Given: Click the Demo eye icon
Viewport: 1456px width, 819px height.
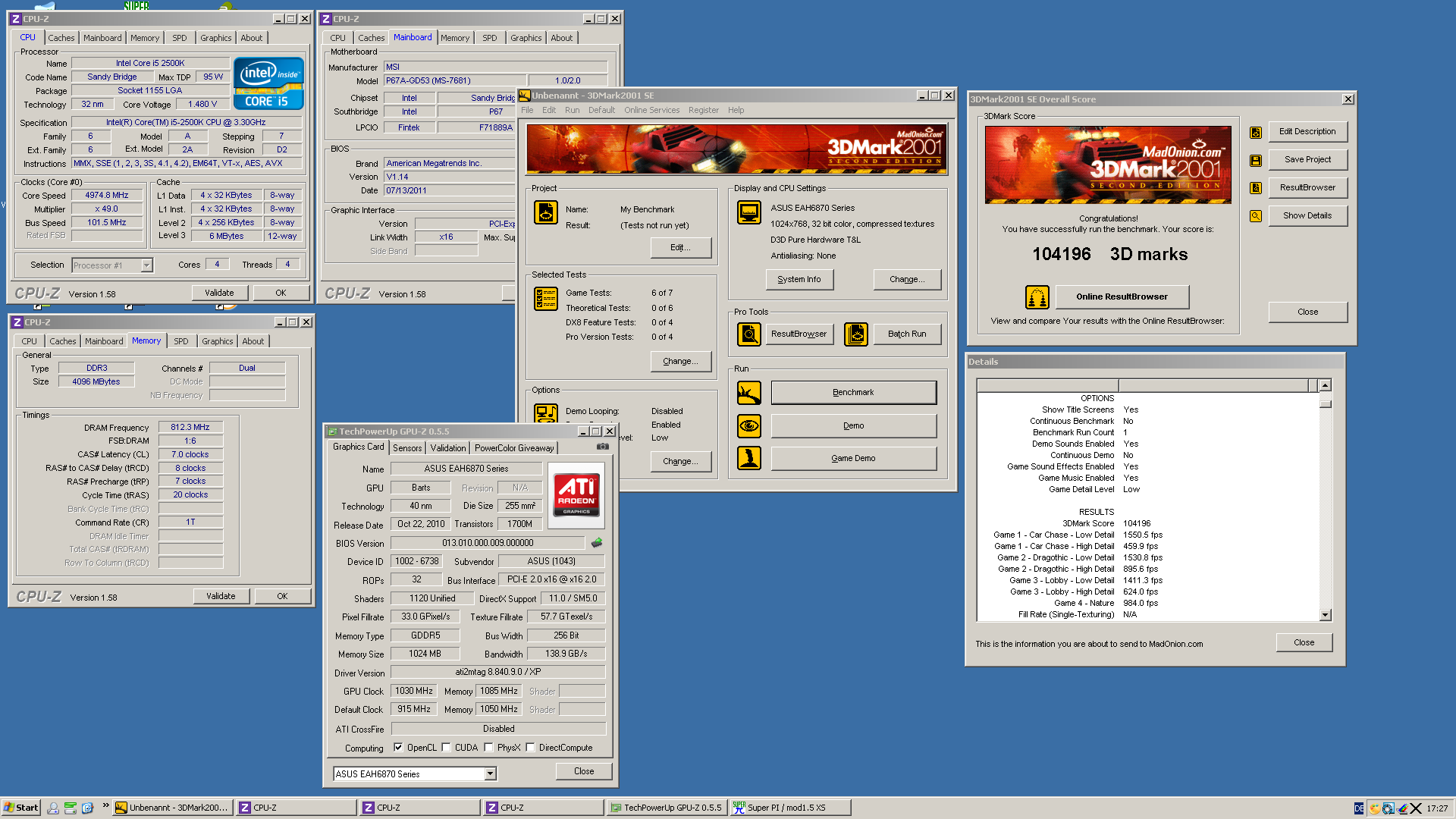Looking at the screenshot, I should (x=748, y=425).
